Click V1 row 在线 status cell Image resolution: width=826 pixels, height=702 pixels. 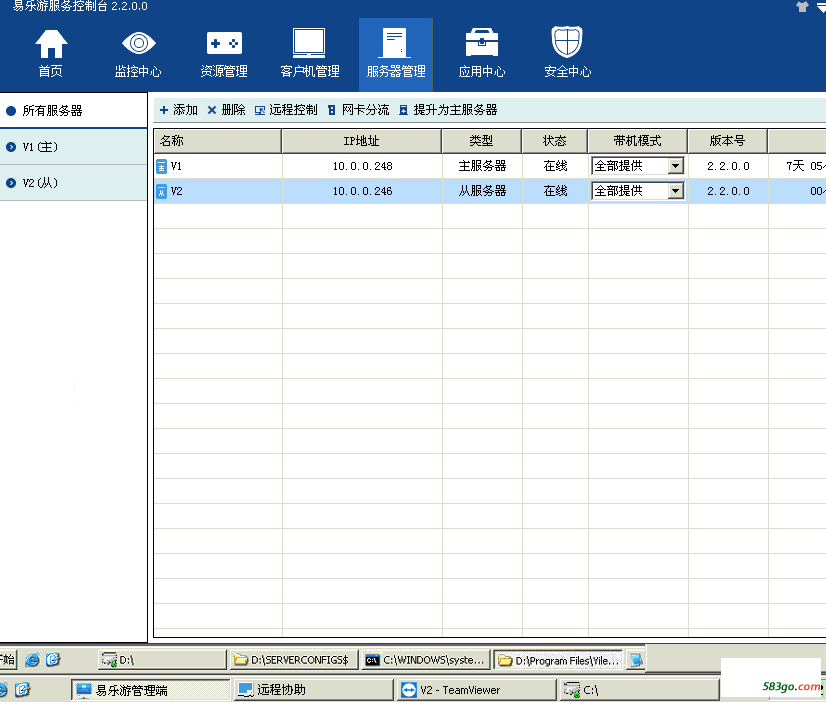click(x=555, y=166)
